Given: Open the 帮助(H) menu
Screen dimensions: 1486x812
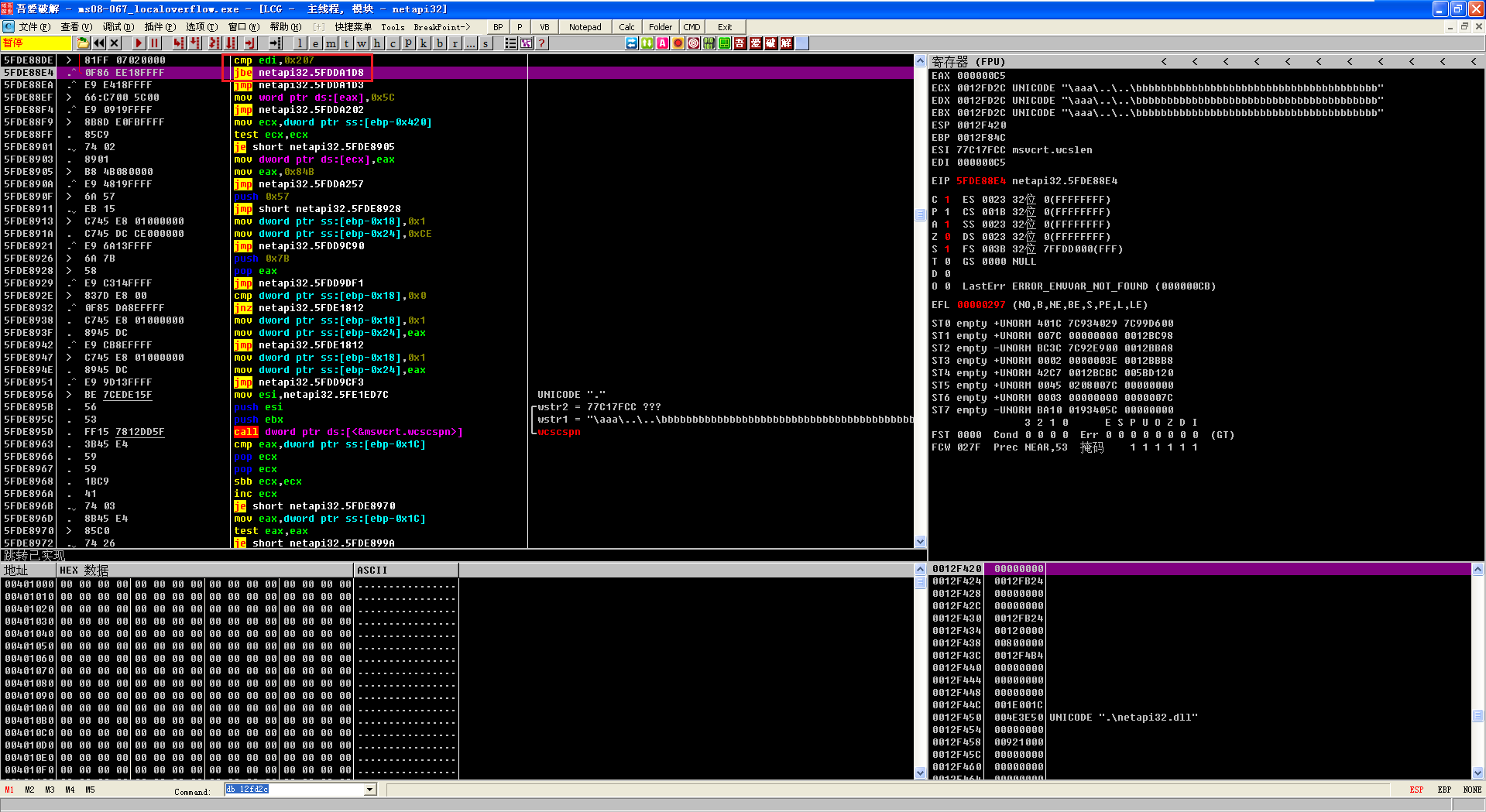Looking at the screenshot, I should point(285,27).
